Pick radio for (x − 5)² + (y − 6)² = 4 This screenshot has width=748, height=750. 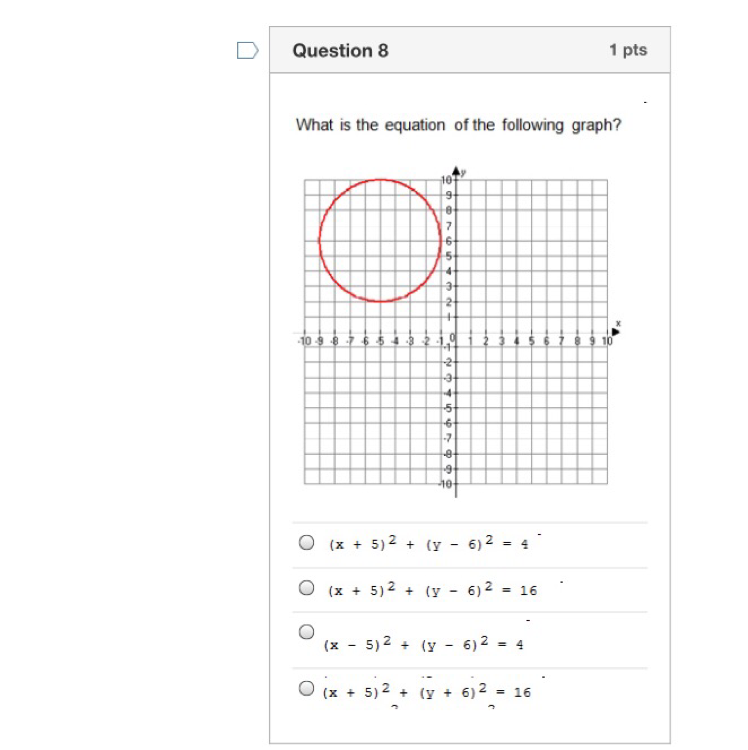pos(307,632)
